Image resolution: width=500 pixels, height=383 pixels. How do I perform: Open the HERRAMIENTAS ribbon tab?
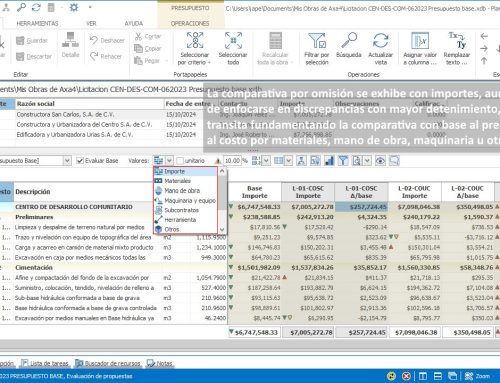(x=37, y=23)
